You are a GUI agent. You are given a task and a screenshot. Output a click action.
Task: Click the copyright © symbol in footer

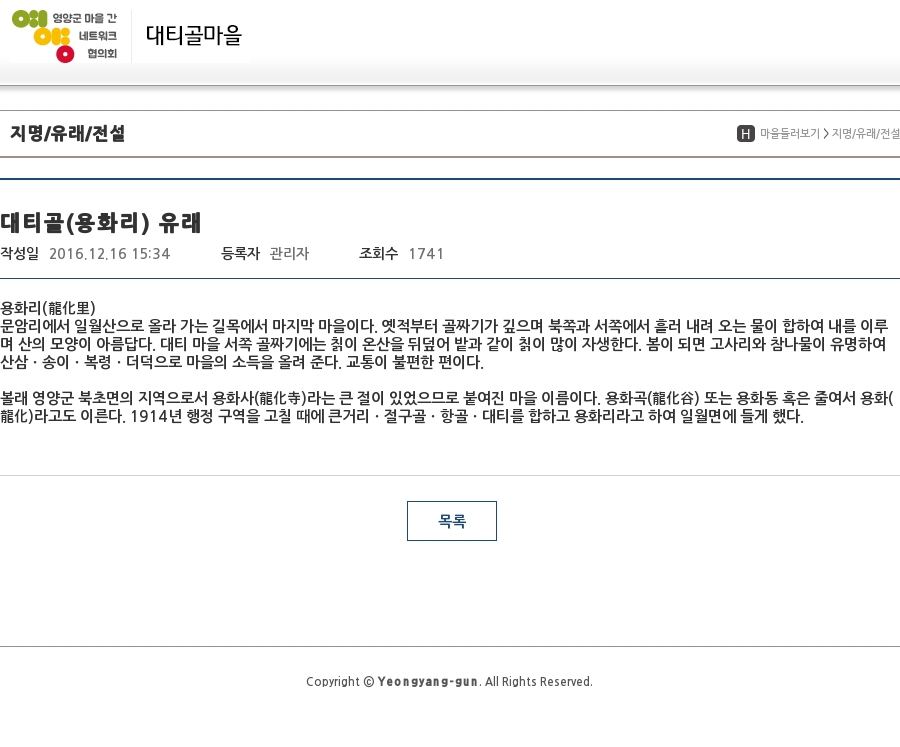(x=369, y=682)
